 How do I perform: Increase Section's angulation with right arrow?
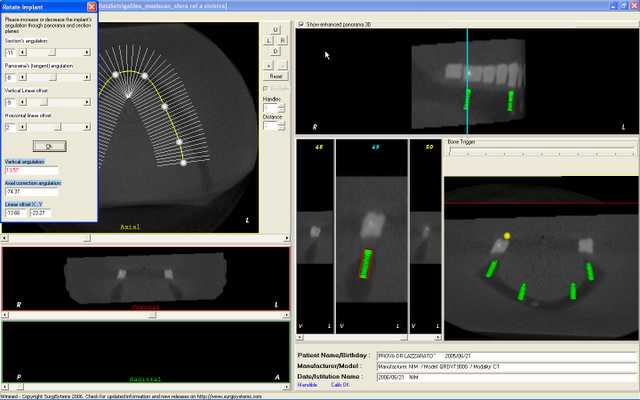tap(87, 52)
